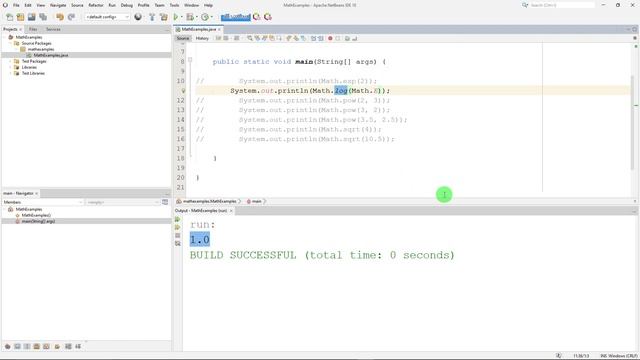Click the second profiler icon after memory bar
Image resolution: width=640 pixels, height=360 pixels.
[268, 17]
